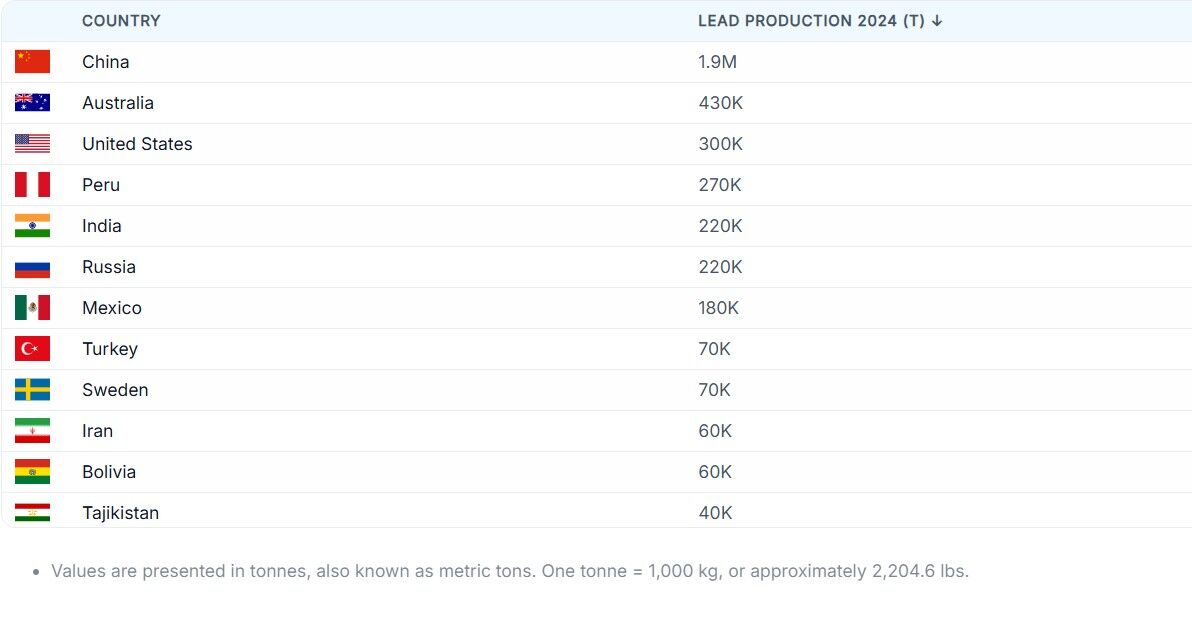The height and width of the screenshot is (631, 1192).
Task: Click the Peru flag icon
Action: 32,185
